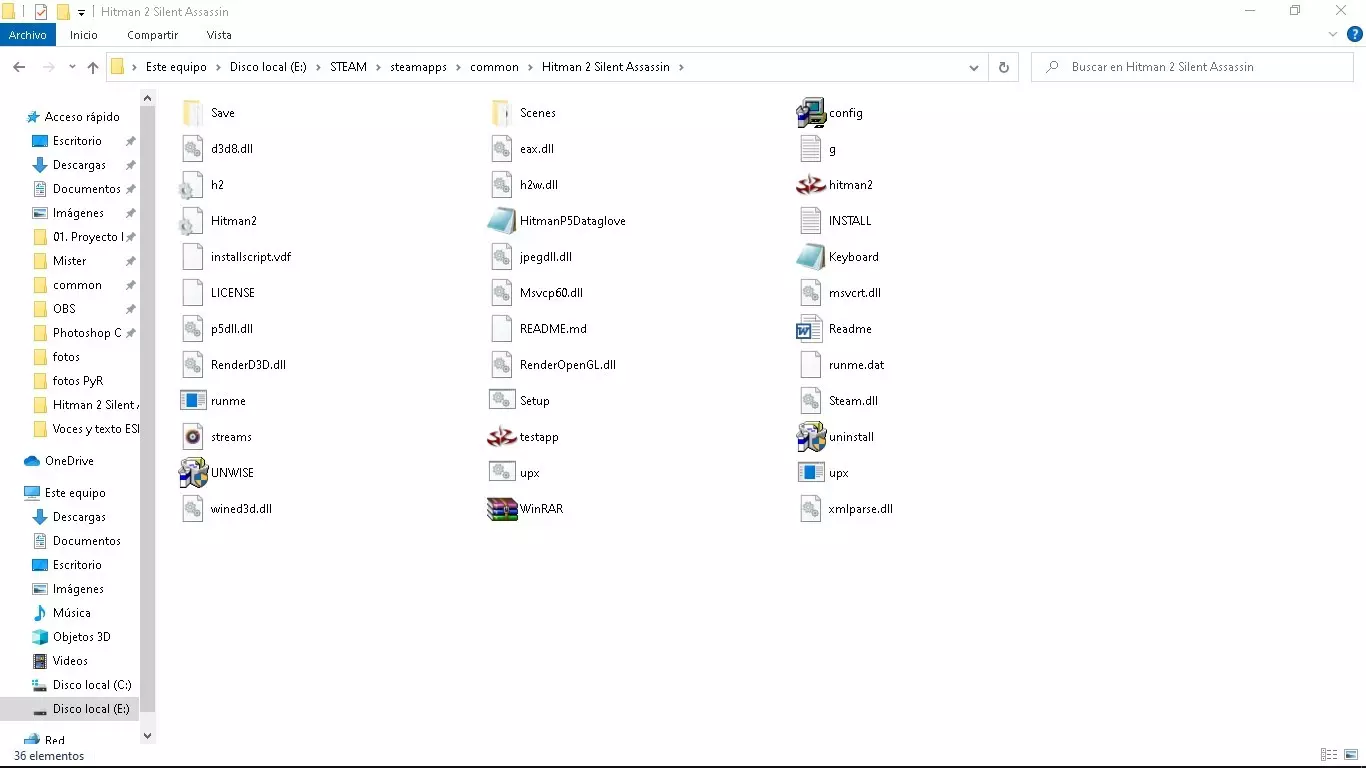Select the streams file
This screenshot has width=1366, height=768.
216,437
